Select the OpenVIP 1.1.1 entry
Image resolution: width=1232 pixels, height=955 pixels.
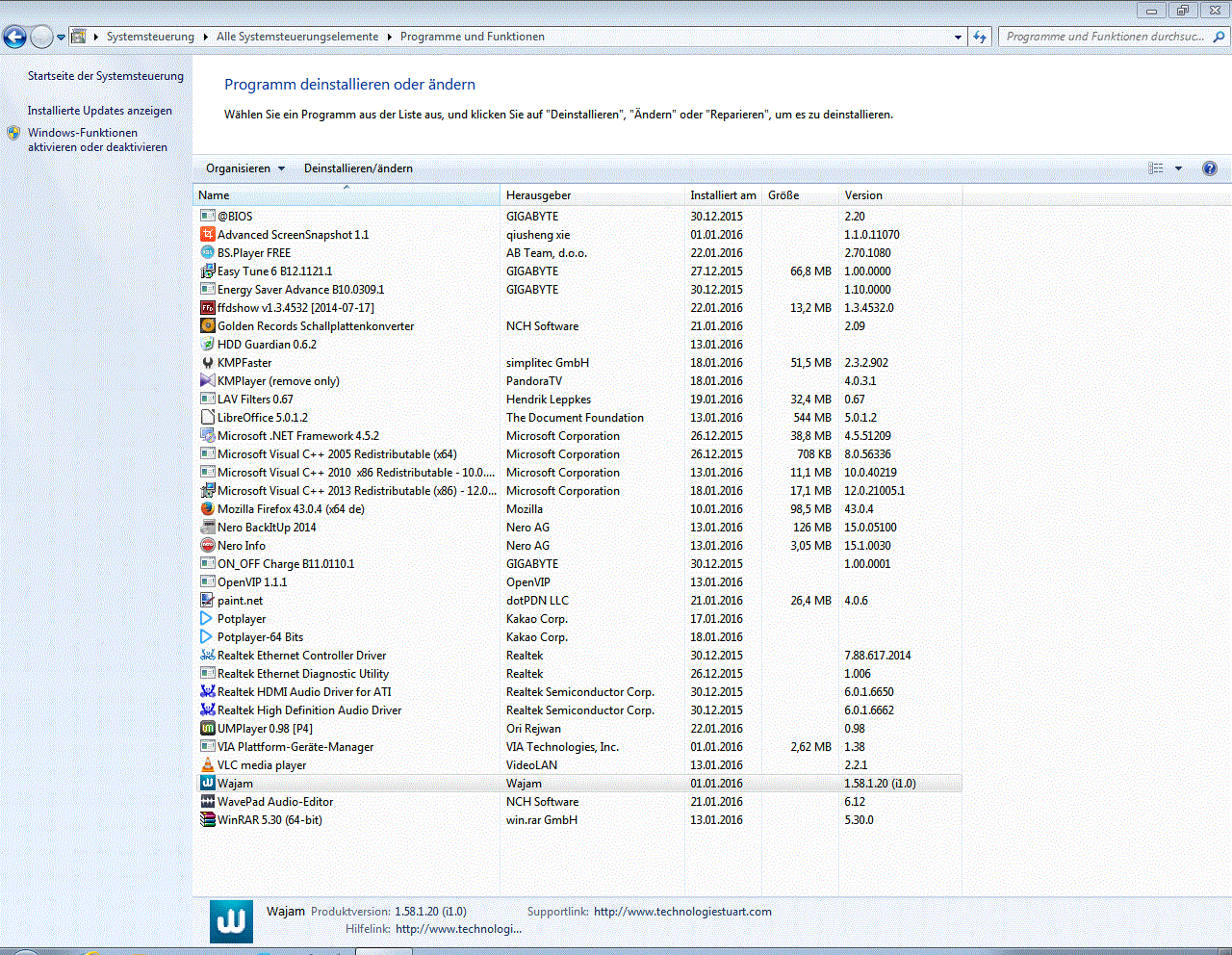tap(577, 582)
